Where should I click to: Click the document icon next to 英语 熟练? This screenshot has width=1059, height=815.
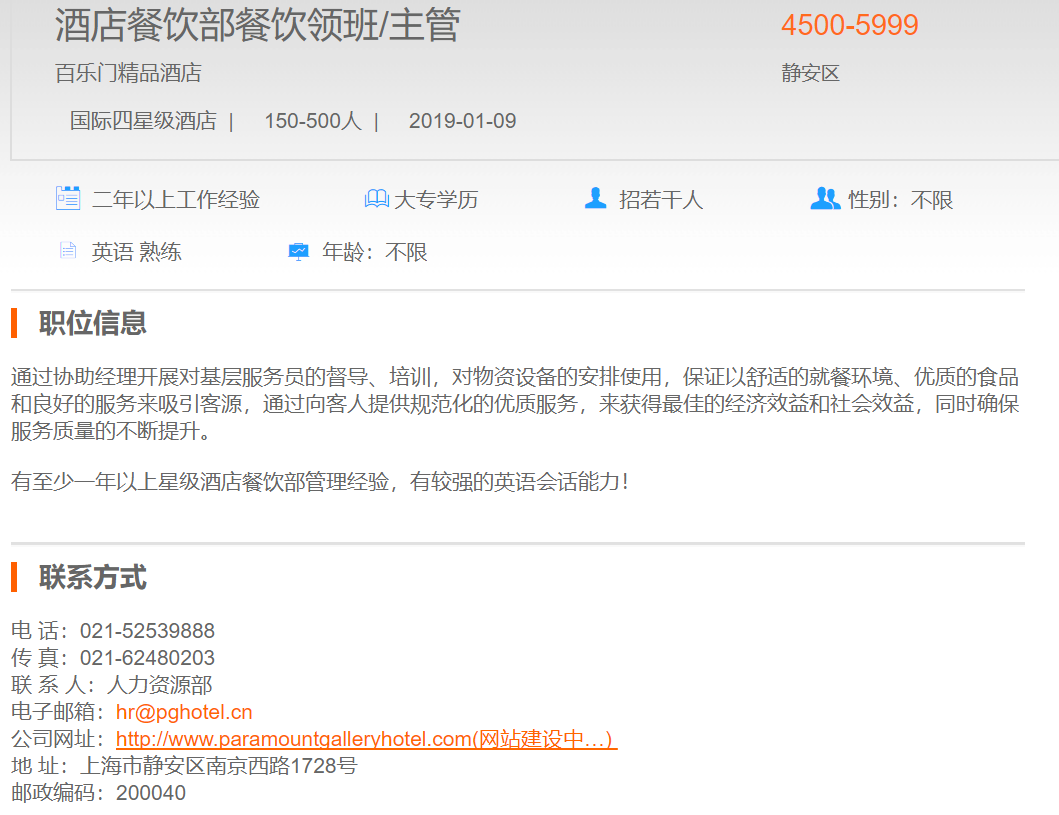click(x=67, y=250)
